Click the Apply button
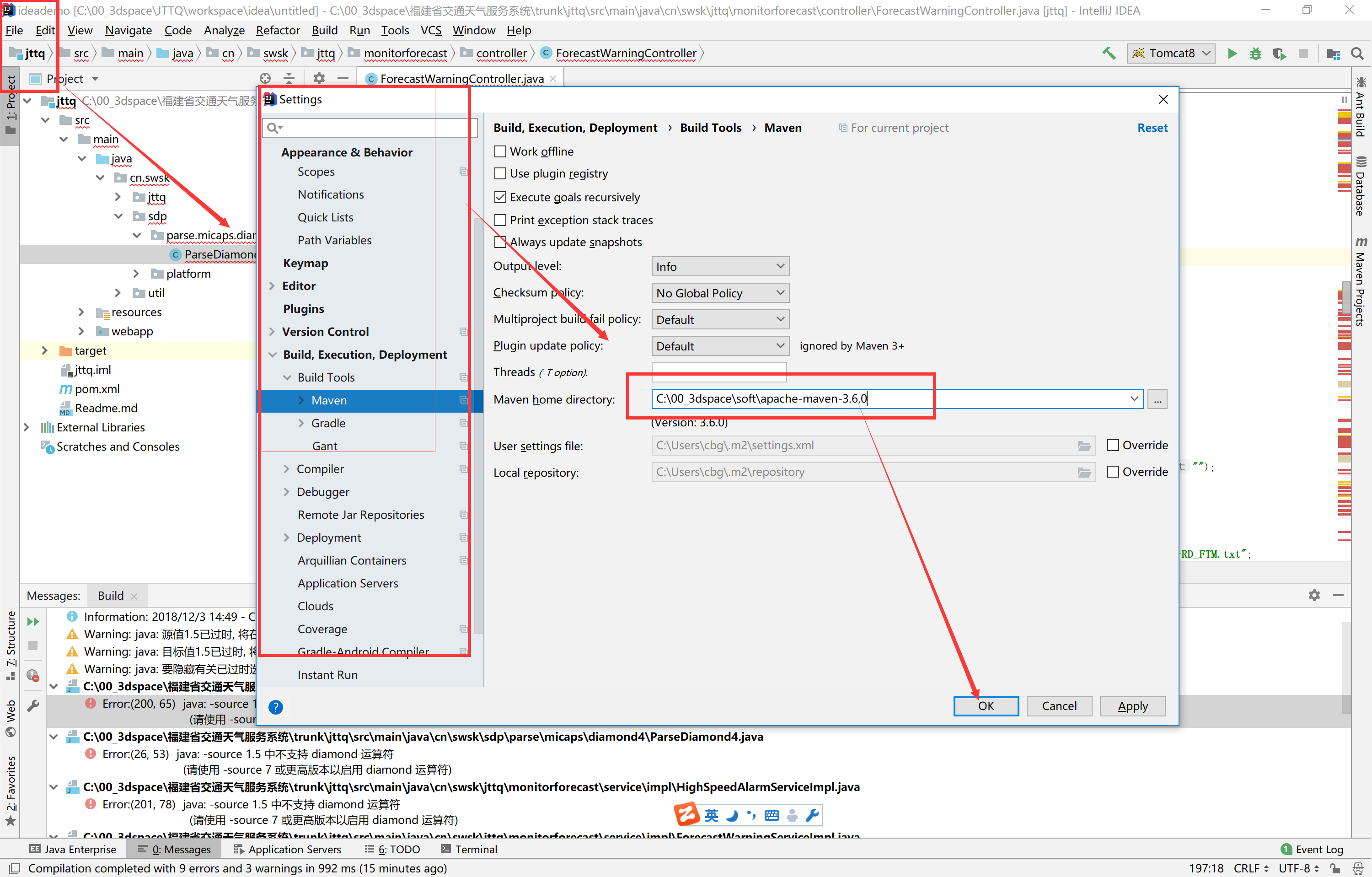 (x=1132, y=706)
